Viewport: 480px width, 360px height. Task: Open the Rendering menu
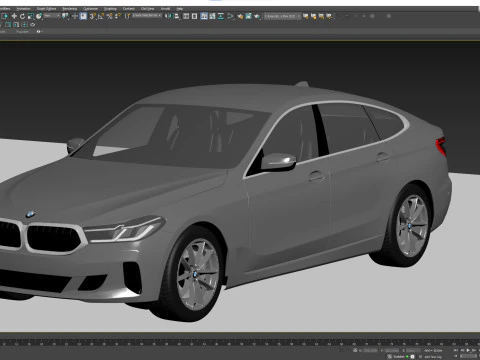click(x=70, y=9)
